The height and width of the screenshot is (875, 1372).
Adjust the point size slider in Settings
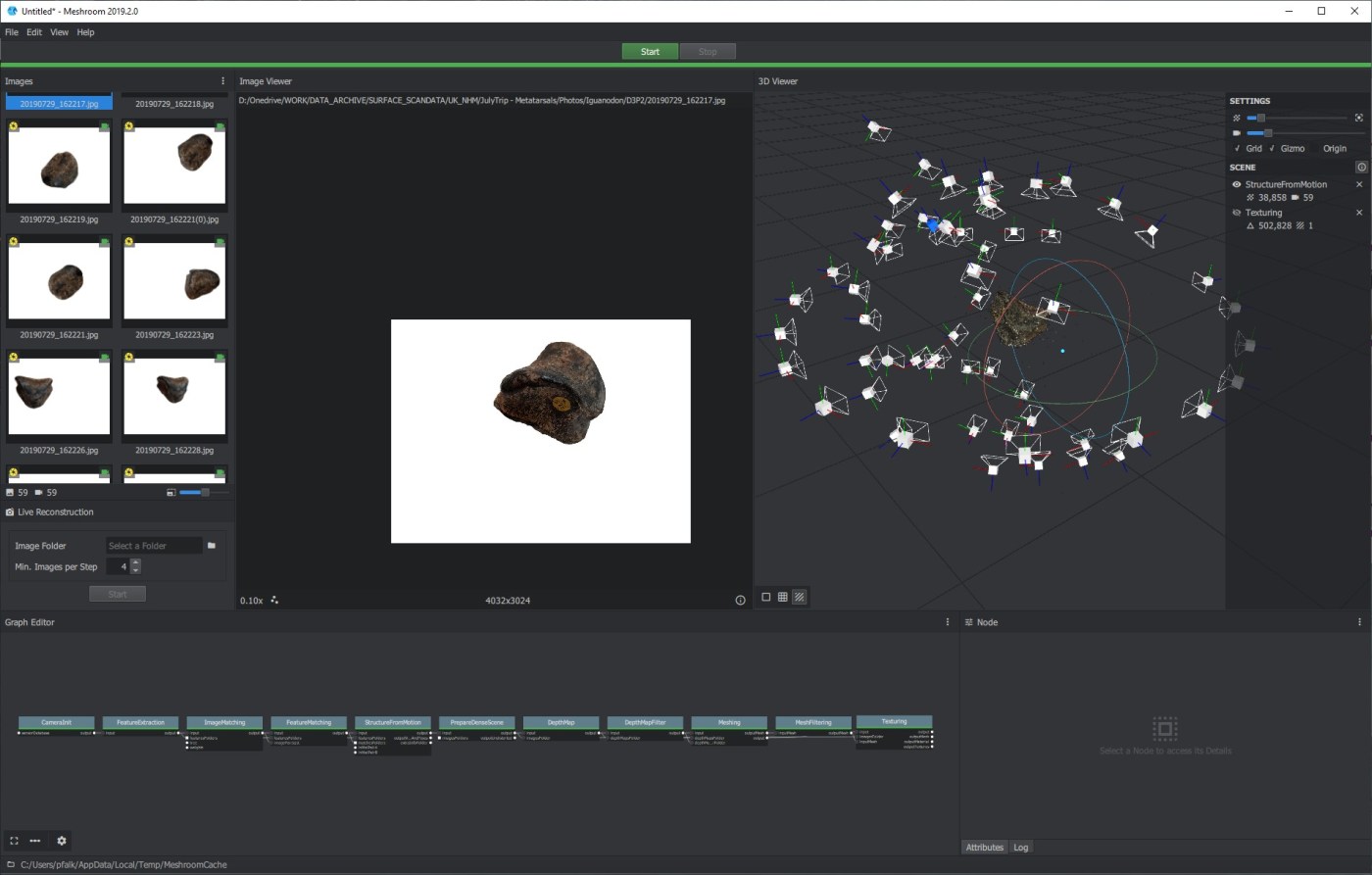point(1261,118)
